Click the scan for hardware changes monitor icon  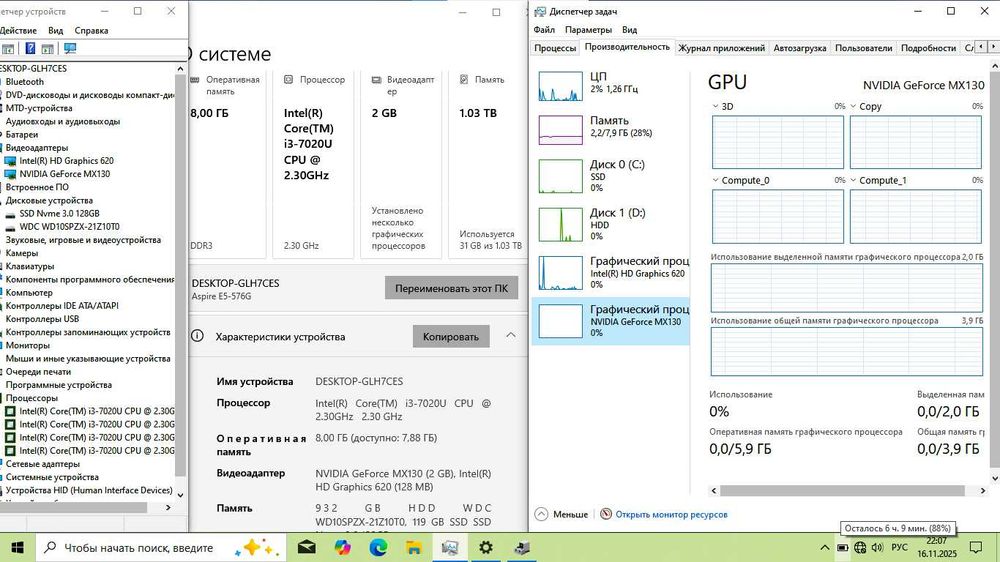pyautogui.click(x=70, y=48)
